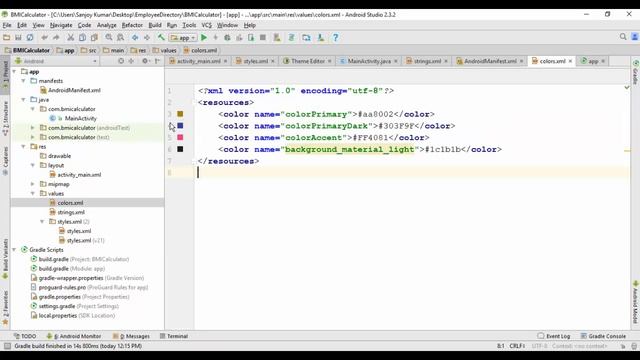The width and height of the screenshot is (640, 360).
Task: Collapse the app module tree node
Action: (x=15, y=71)
